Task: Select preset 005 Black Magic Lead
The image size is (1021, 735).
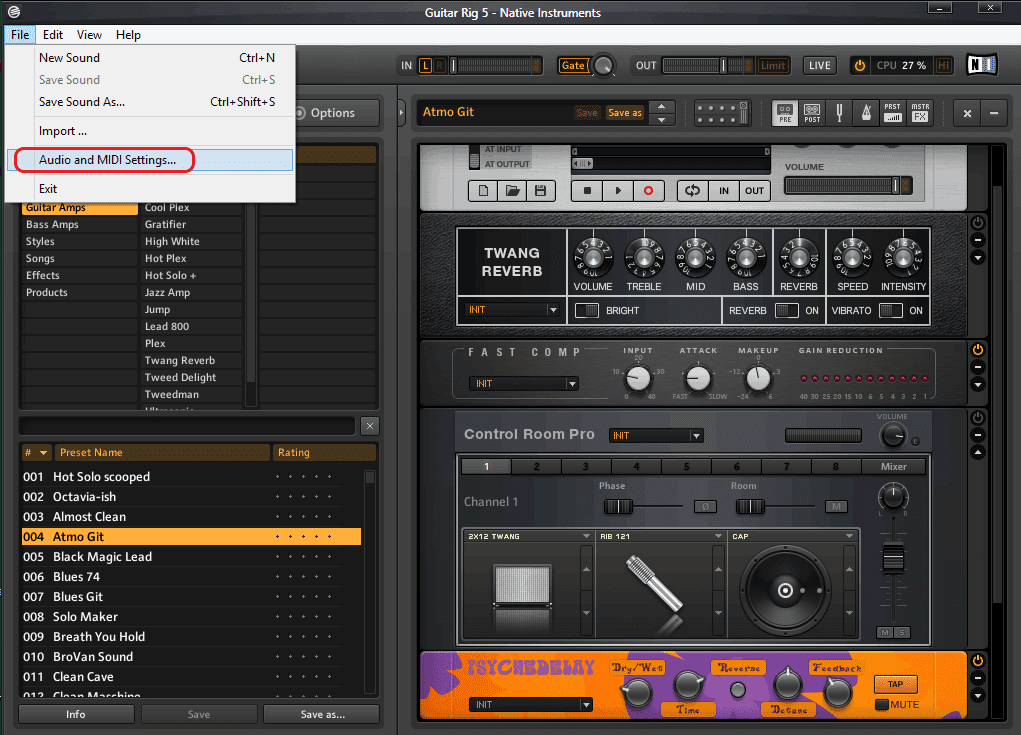Action: 191,557
